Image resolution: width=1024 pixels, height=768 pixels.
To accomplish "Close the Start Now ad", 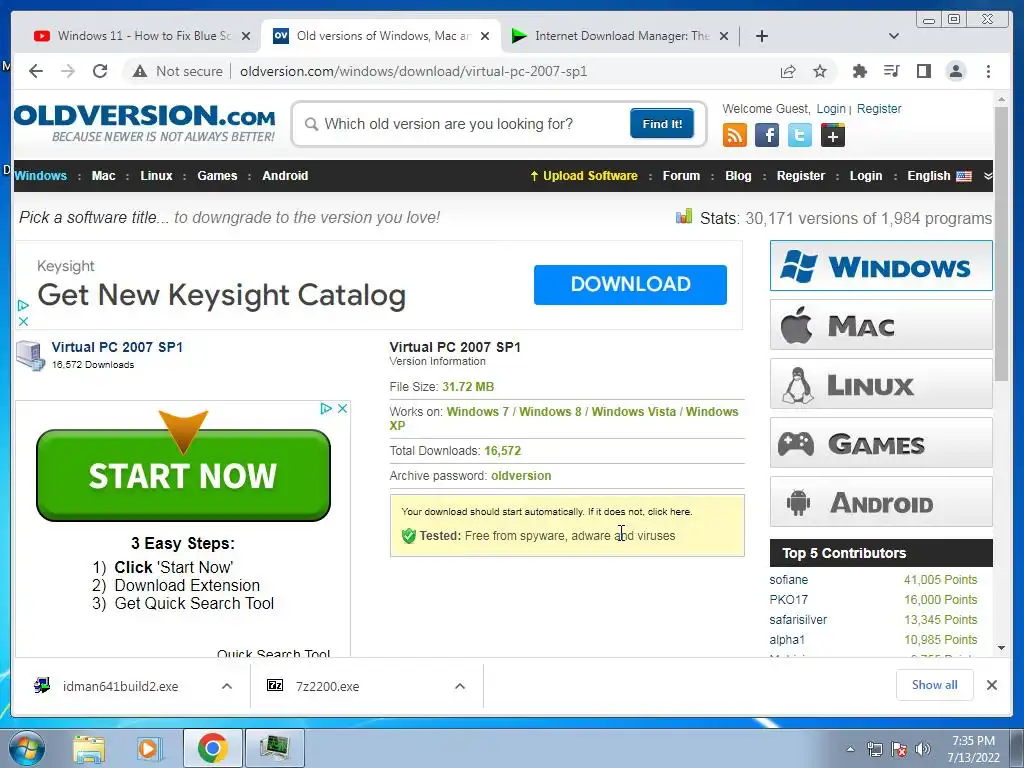I will (342, 408).
